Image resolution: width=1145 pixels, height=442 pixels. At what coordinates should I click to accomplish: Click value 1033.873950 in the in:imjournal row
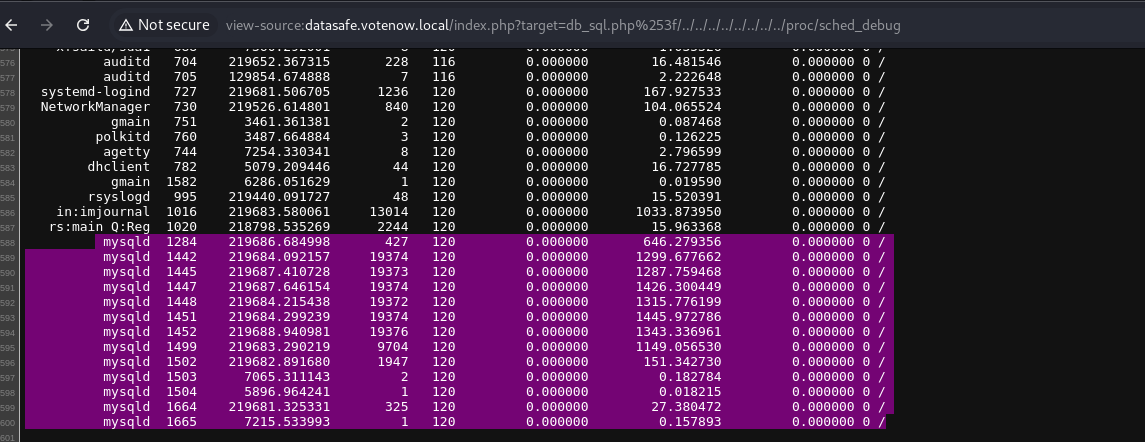pos(677,211)
